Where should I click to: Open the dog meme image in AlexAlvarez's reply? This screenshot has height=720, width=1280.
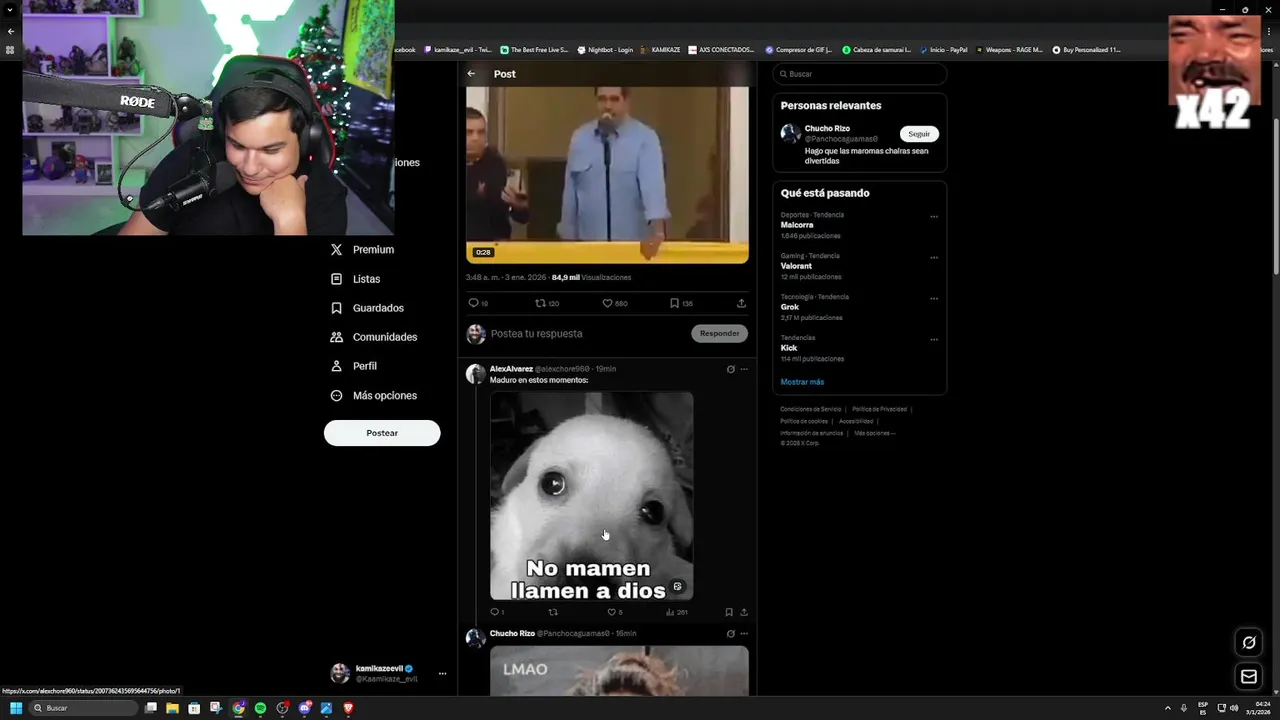[591, 496]
